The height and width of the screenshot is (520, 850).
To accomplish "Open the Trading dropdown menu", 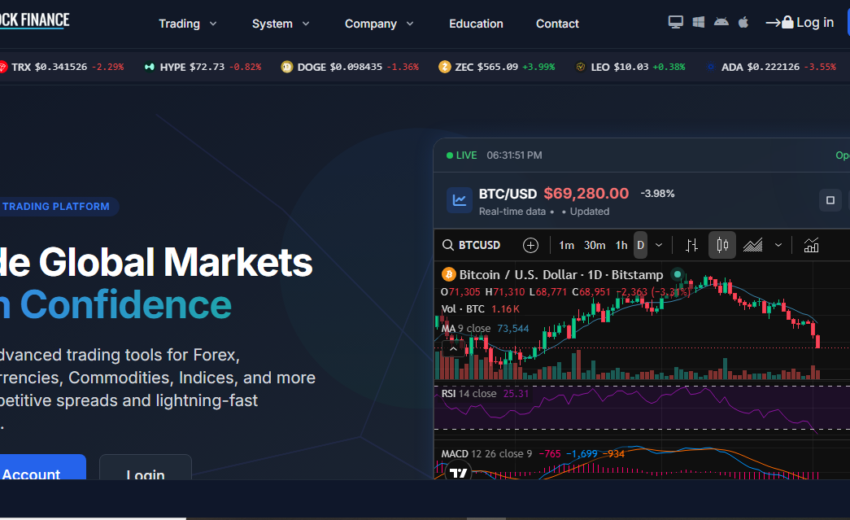I will 188,24.
